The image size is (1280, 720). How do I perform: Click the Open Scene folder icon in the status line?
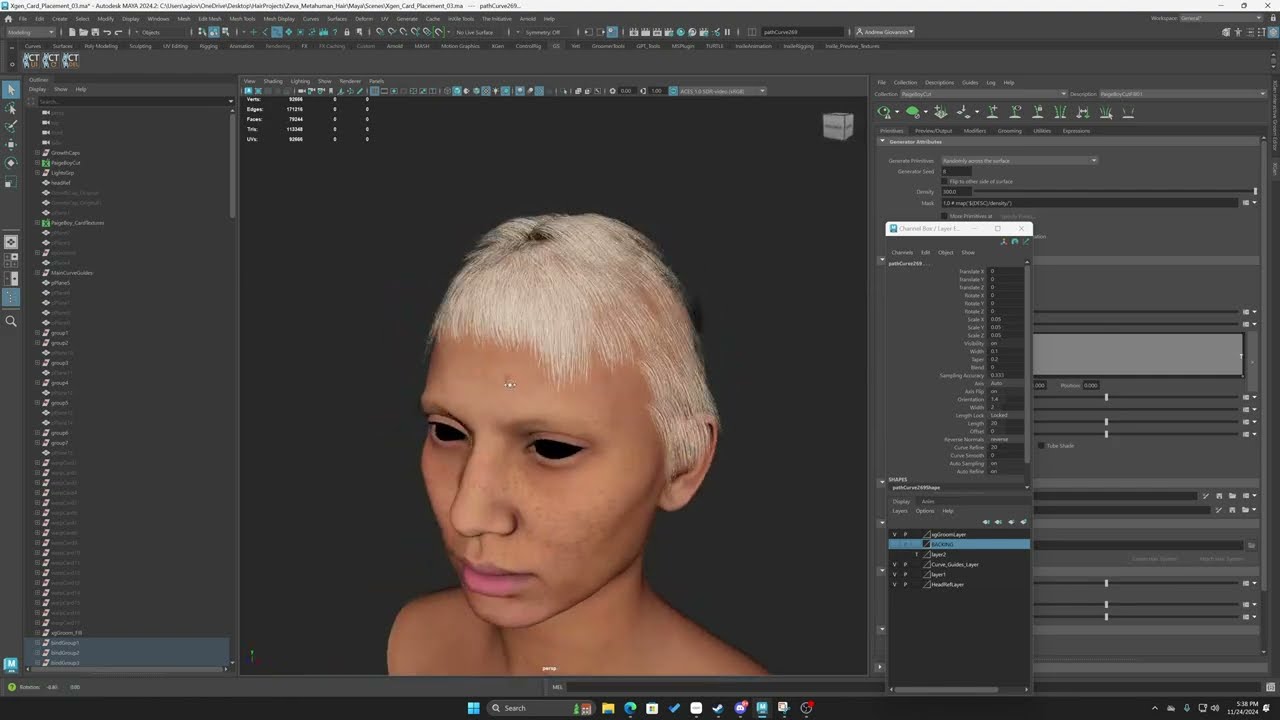[x=84, y=32]
